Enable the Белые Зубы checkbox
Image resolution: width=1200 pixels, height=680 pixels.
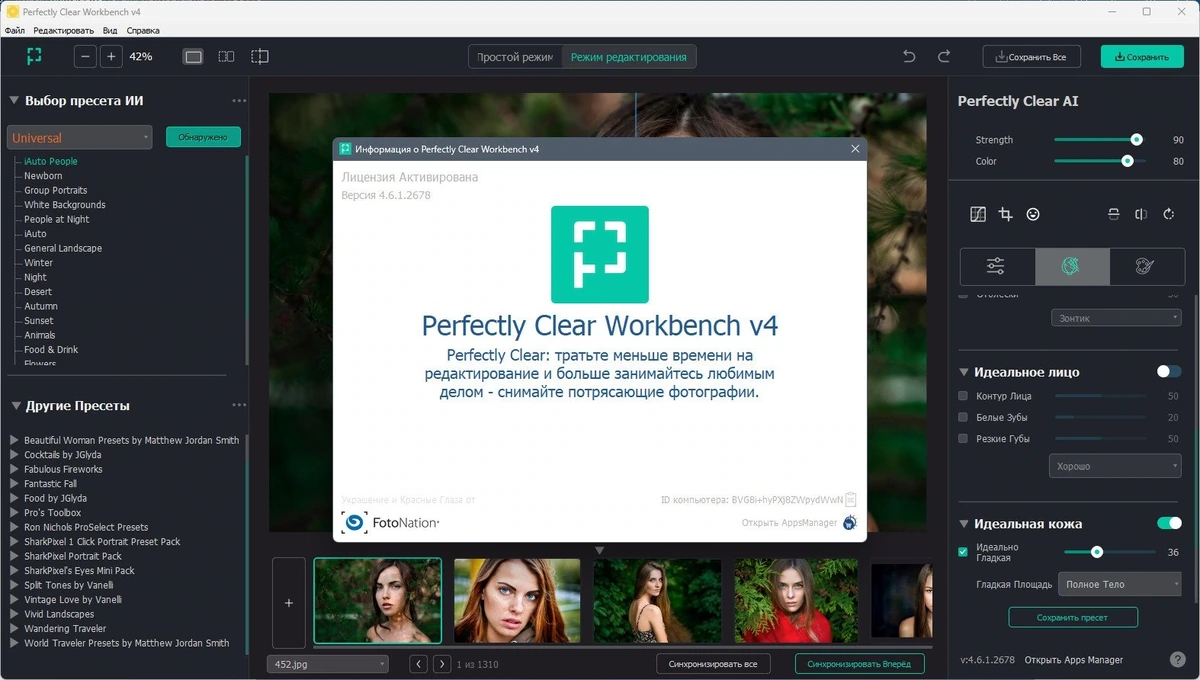tap(963, 417)
